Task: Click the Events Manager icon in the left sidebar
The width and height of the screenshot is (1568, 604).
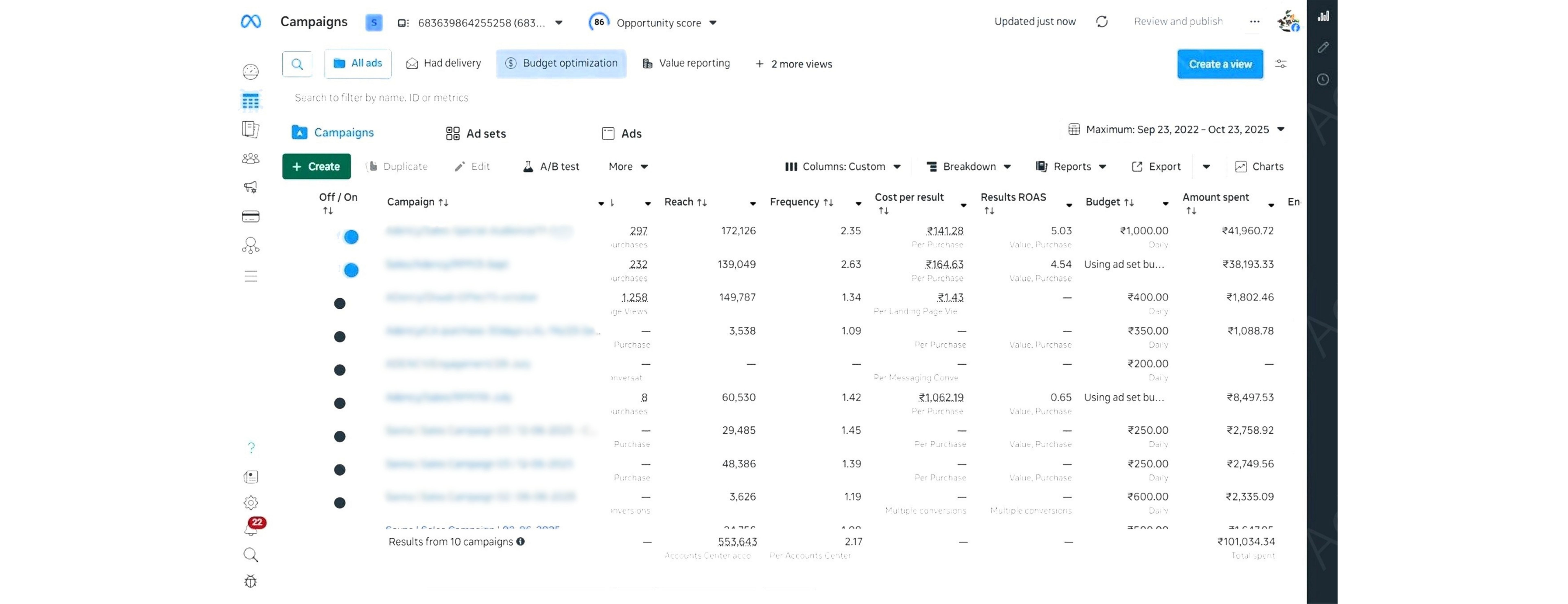Action: [251, 245]
